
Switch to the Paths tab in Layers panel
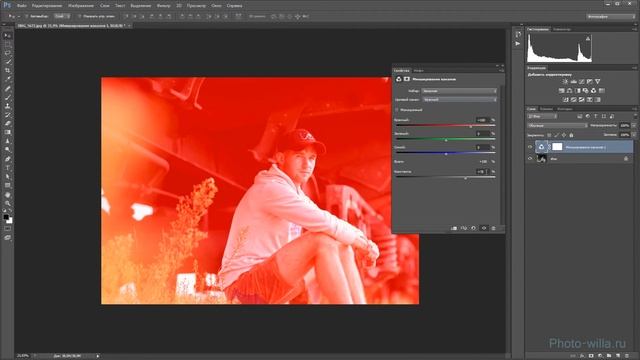pyautogui.click(x=565, y=109)
